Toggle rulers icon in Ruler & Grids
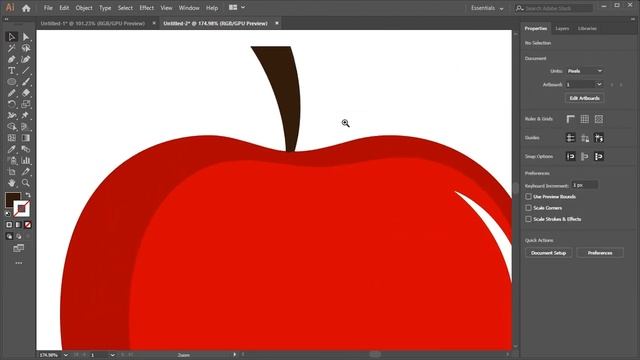Viewport: 640px width, 360px height. pyautogui.click(x=571, y=119)
